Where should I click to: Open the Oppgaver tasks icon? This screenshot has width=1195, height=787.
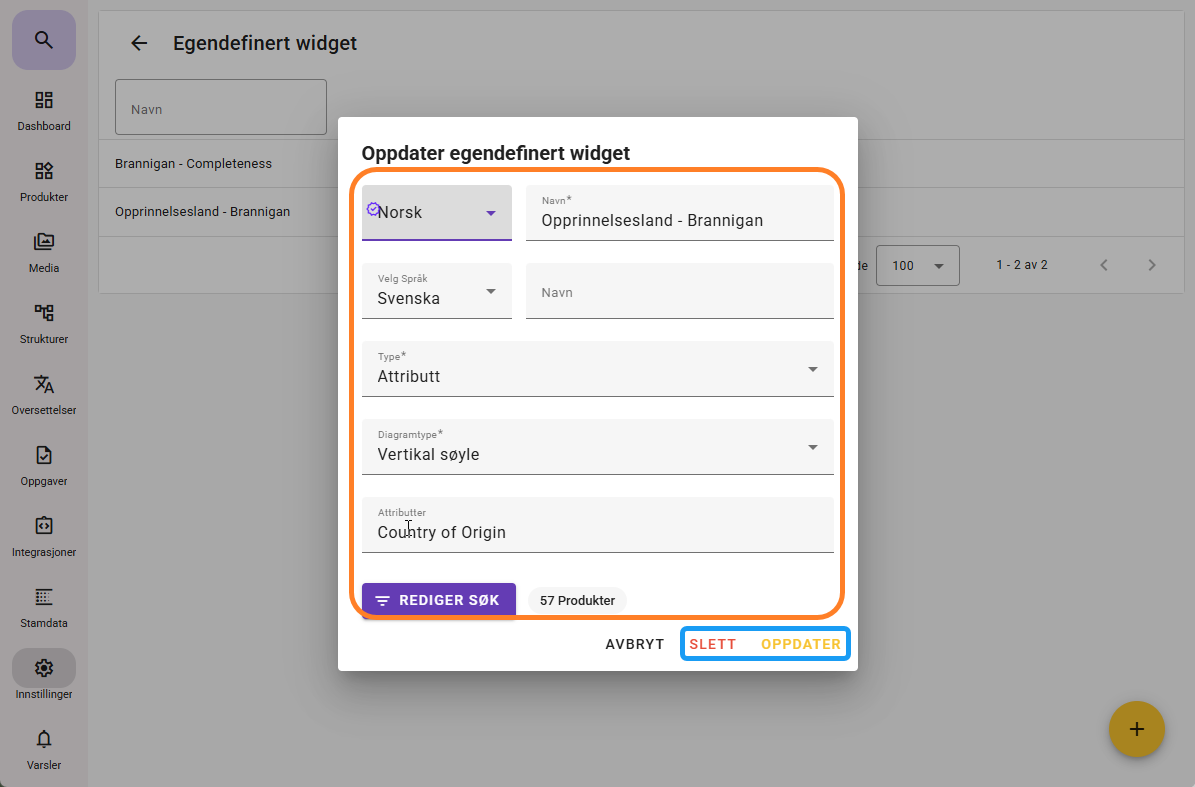43,456
